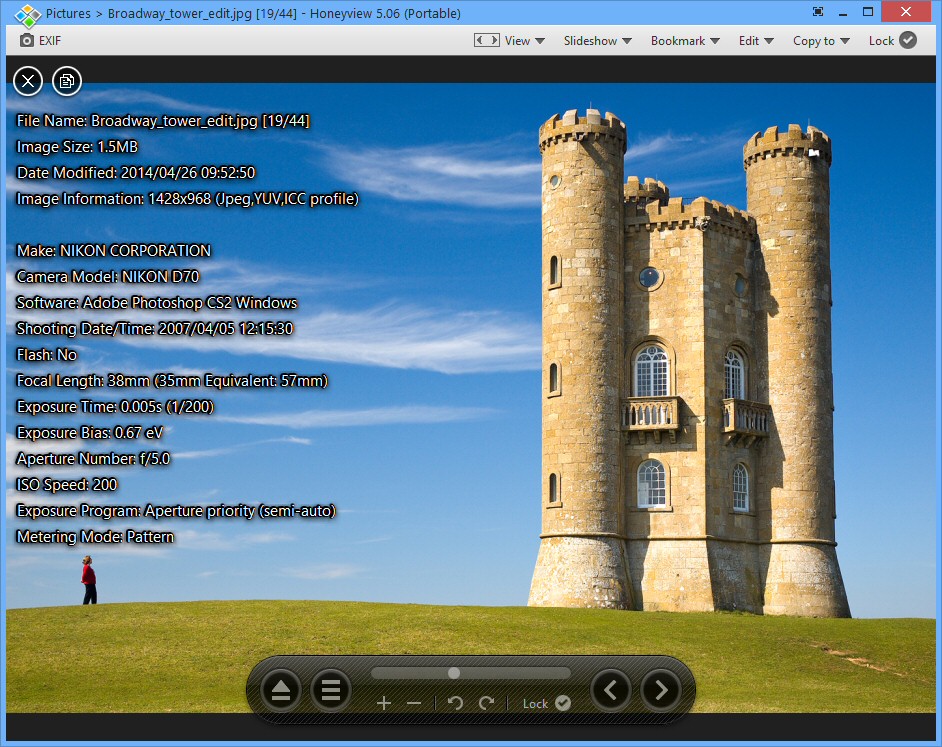Click the "Flash: No" line

click(x=47, y=355)
